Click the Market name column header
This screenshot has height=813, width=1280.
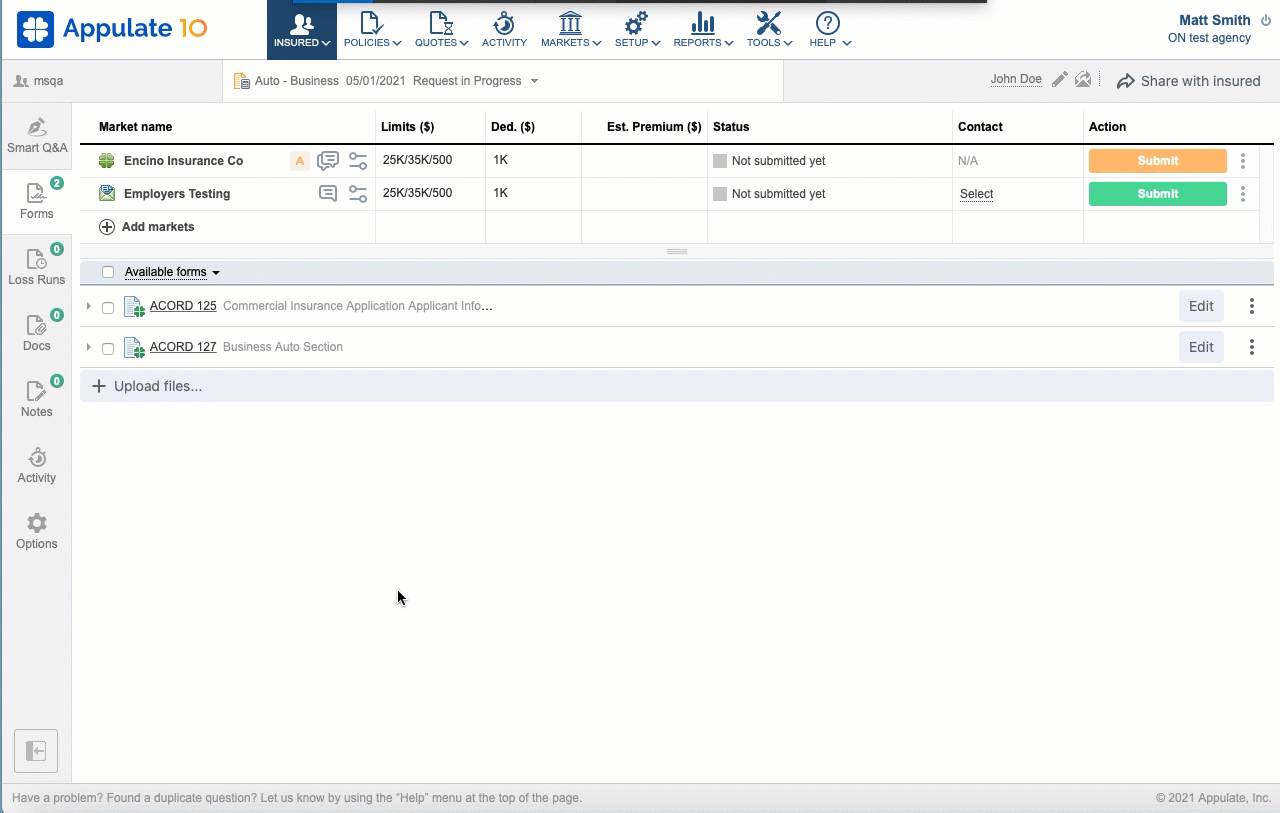pos(135,127)
